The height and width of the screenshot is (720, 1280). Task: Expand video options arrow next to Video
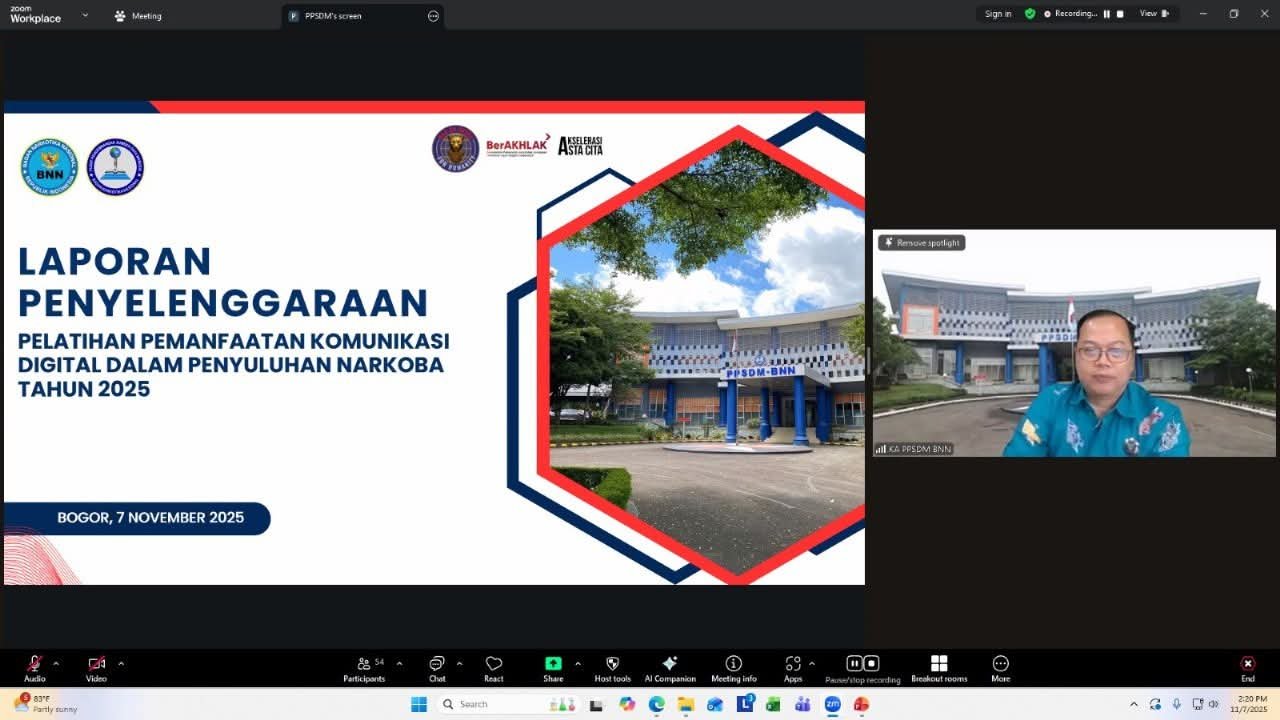(121, 663)
